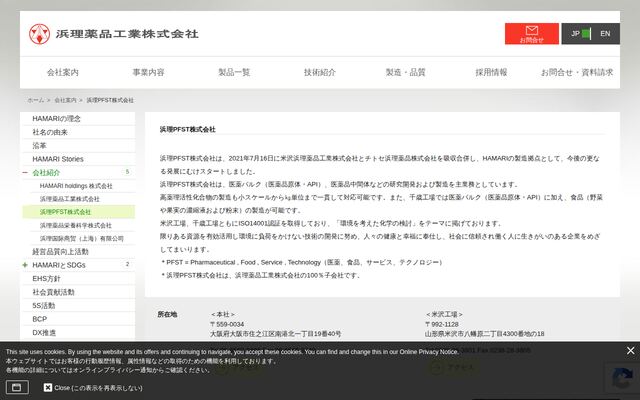
Task: Open HAMARI holdings 株式会社 sub-item
Action: (x=76, y=186)
